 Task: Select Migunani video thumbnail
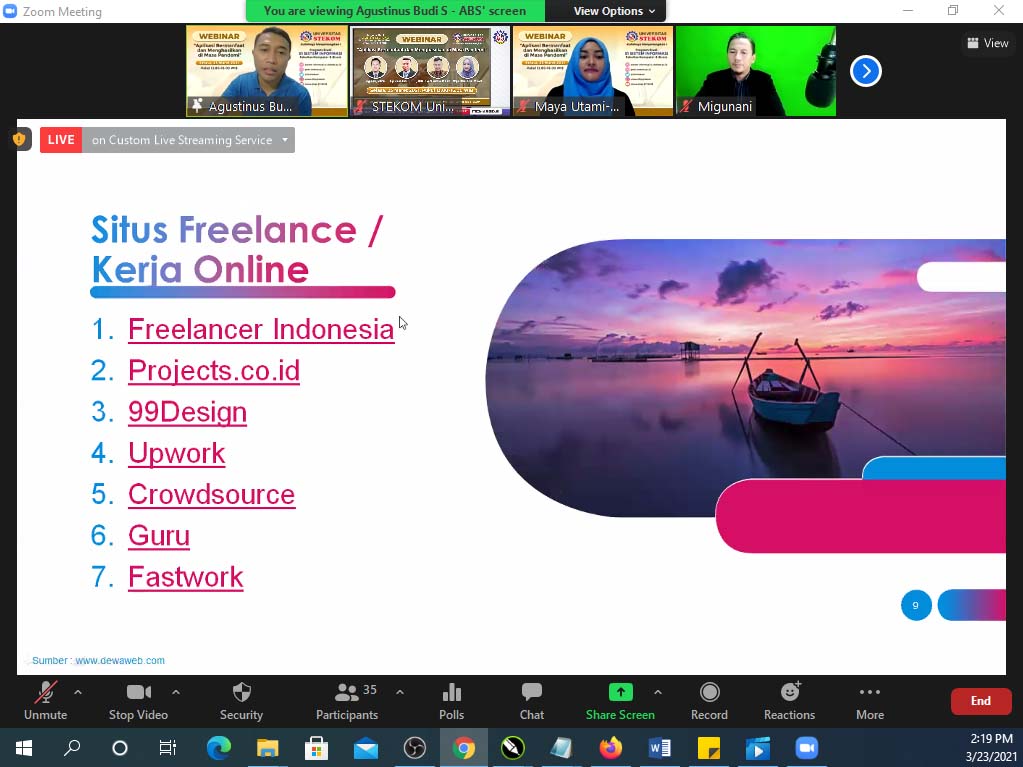tap(756, 71)
